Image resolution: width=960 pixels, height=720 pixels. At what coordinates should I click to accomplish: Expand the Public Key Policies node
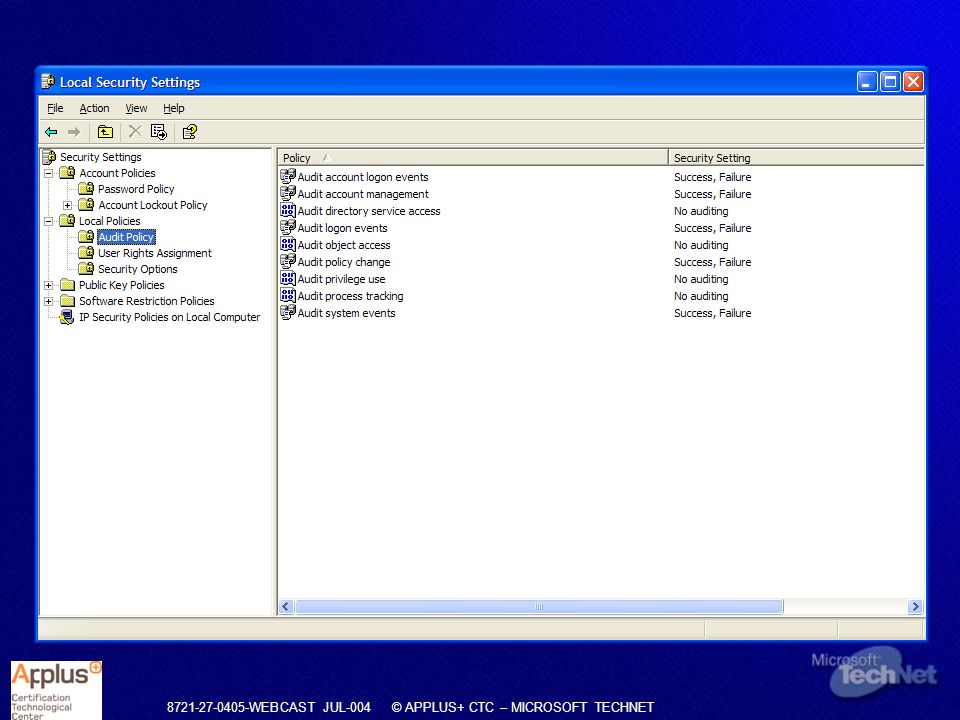[x=48, y=285]
